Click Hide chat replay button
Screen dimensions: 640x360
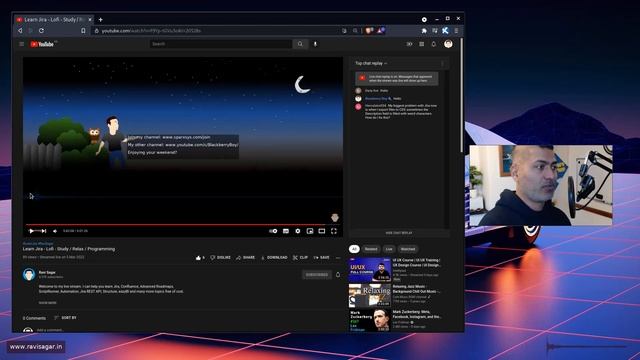(x=399, y=233)
